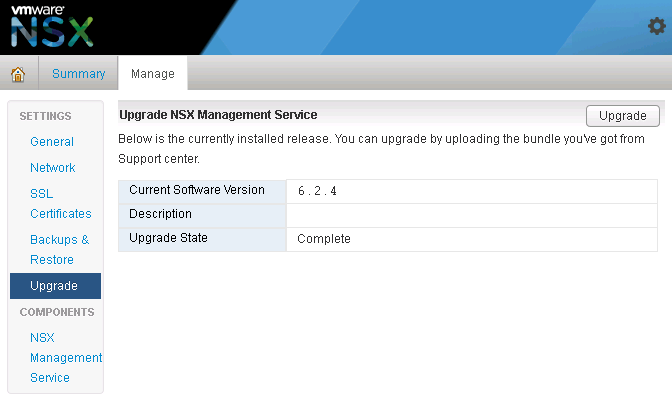Navigate to Backups & Restore
Image resolution: width=672 pixels, height=405 pixels.
point(59,250)
